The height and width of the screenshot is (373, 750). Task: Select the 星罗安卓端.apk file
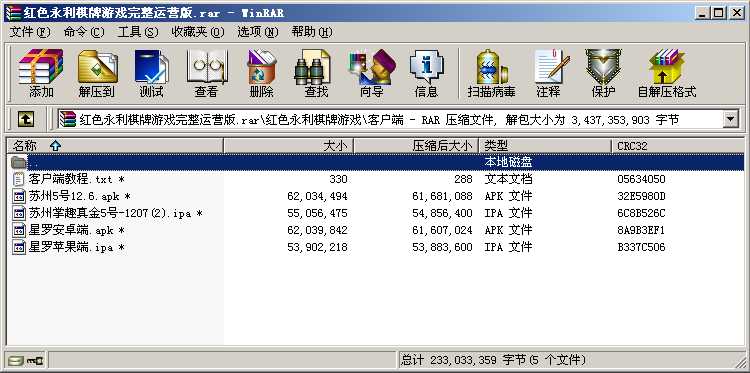tap(77, 230)
